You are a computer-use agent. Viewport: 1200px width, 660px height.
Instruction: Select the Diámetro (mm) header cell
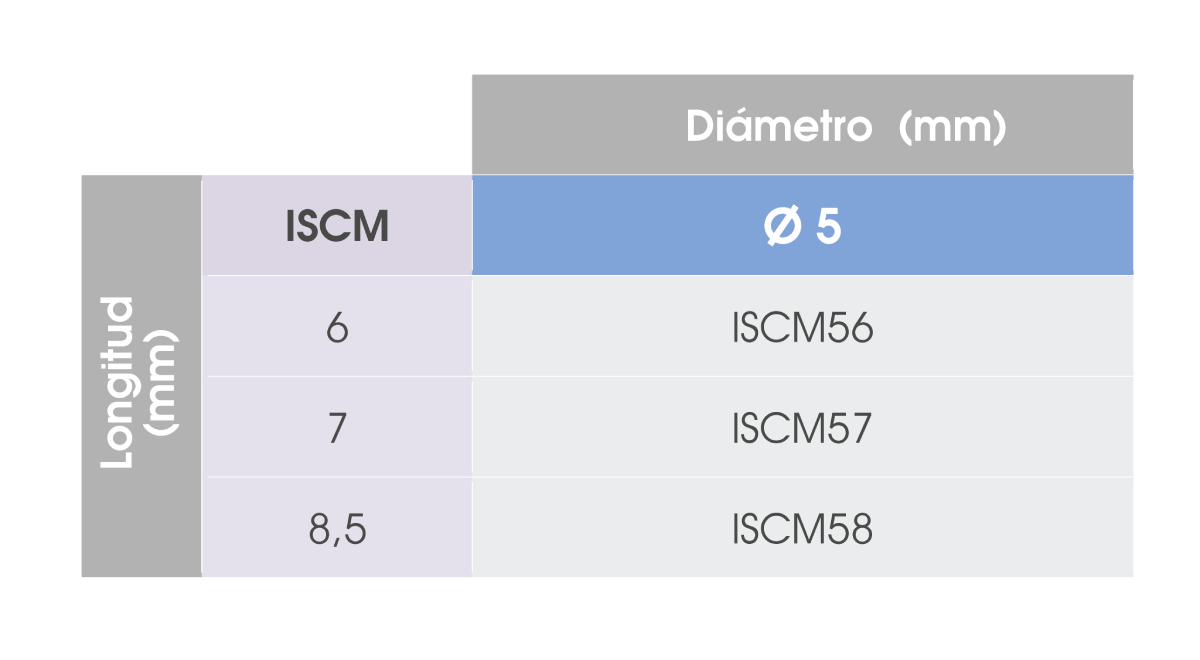[x=802, y=125]
